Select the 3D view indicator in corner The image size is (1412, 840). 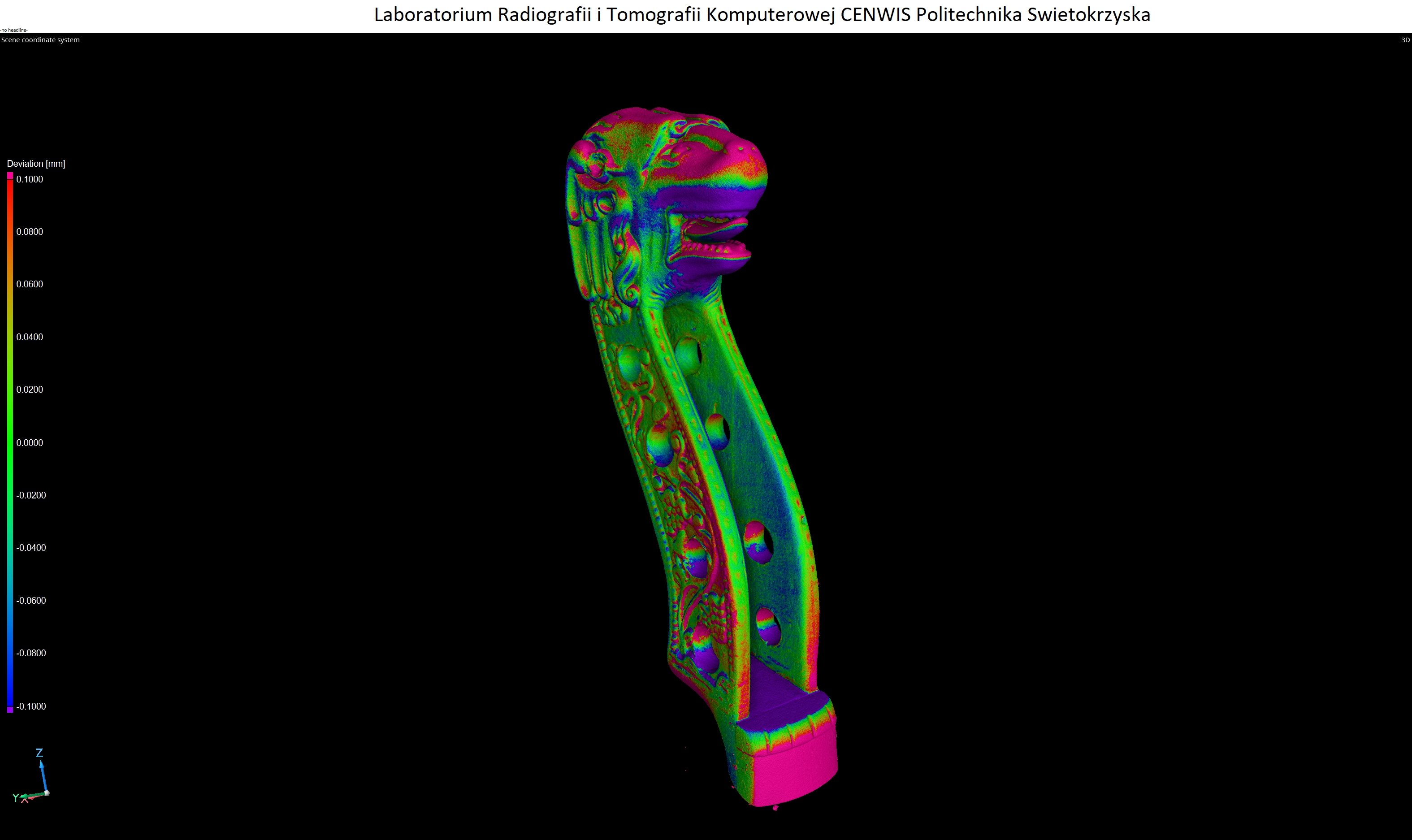point(1405,39)
